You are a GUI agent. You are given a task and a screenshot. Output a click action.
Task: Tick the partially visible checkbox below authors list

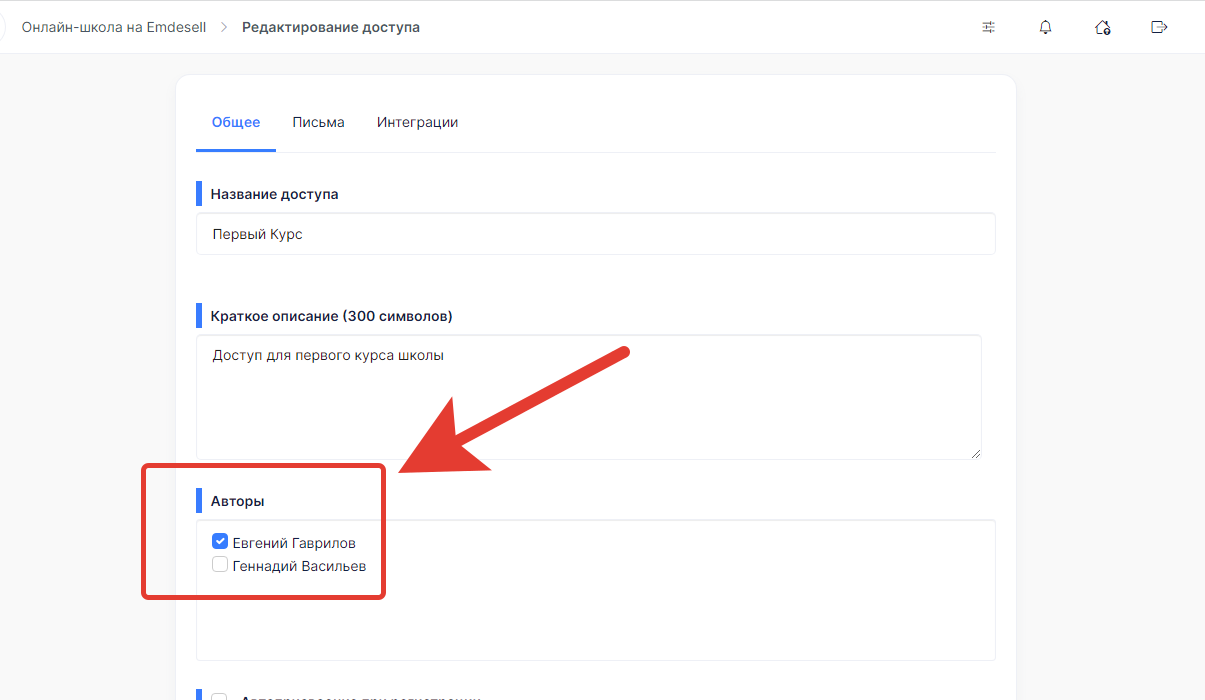tap(220, 697)
